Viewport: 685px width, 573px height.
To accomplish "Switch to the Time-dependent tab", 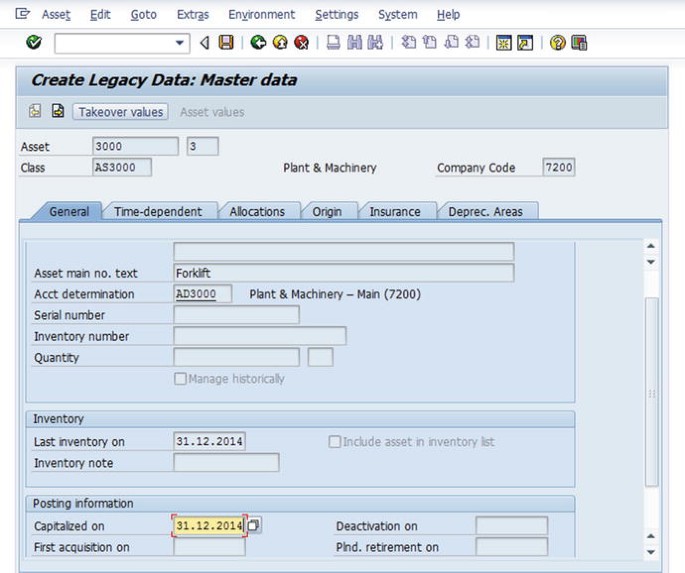I will pos(158,211).
